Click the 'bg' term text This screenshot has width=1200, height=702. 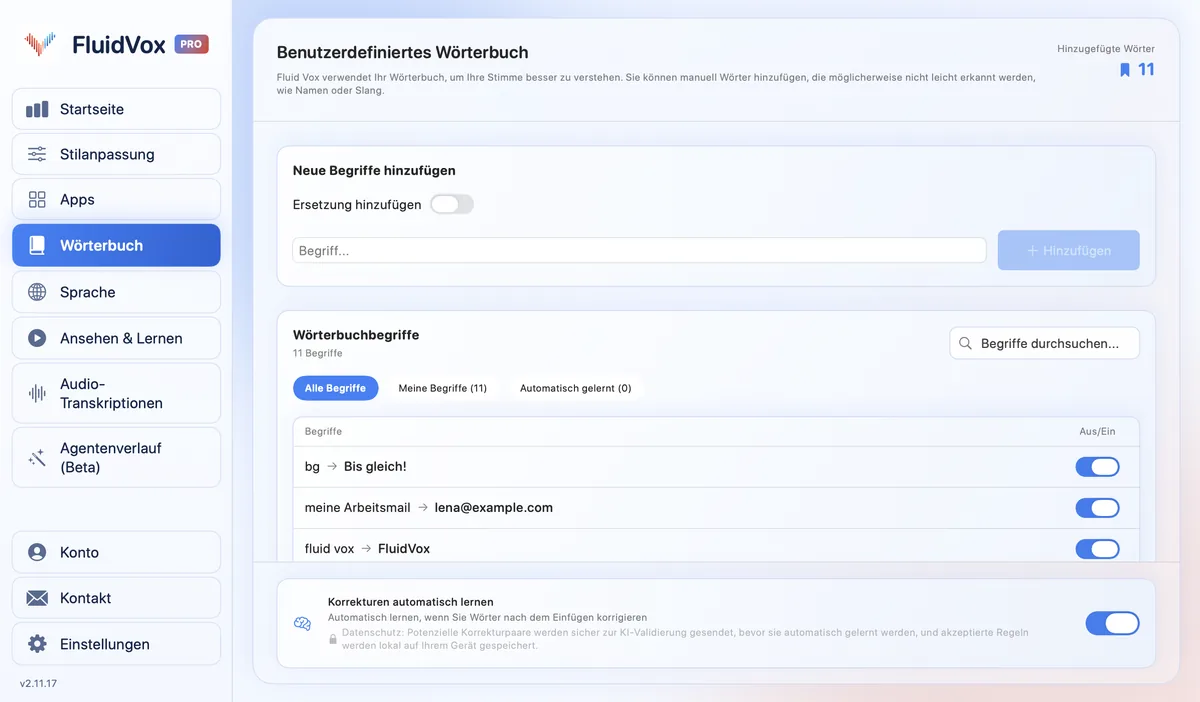tap(312, 467)
